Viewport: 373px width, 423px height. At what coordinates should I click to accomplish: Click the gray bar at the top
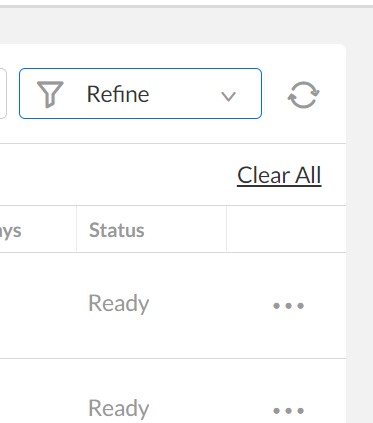pyautogui.click(x=186, y=6)
